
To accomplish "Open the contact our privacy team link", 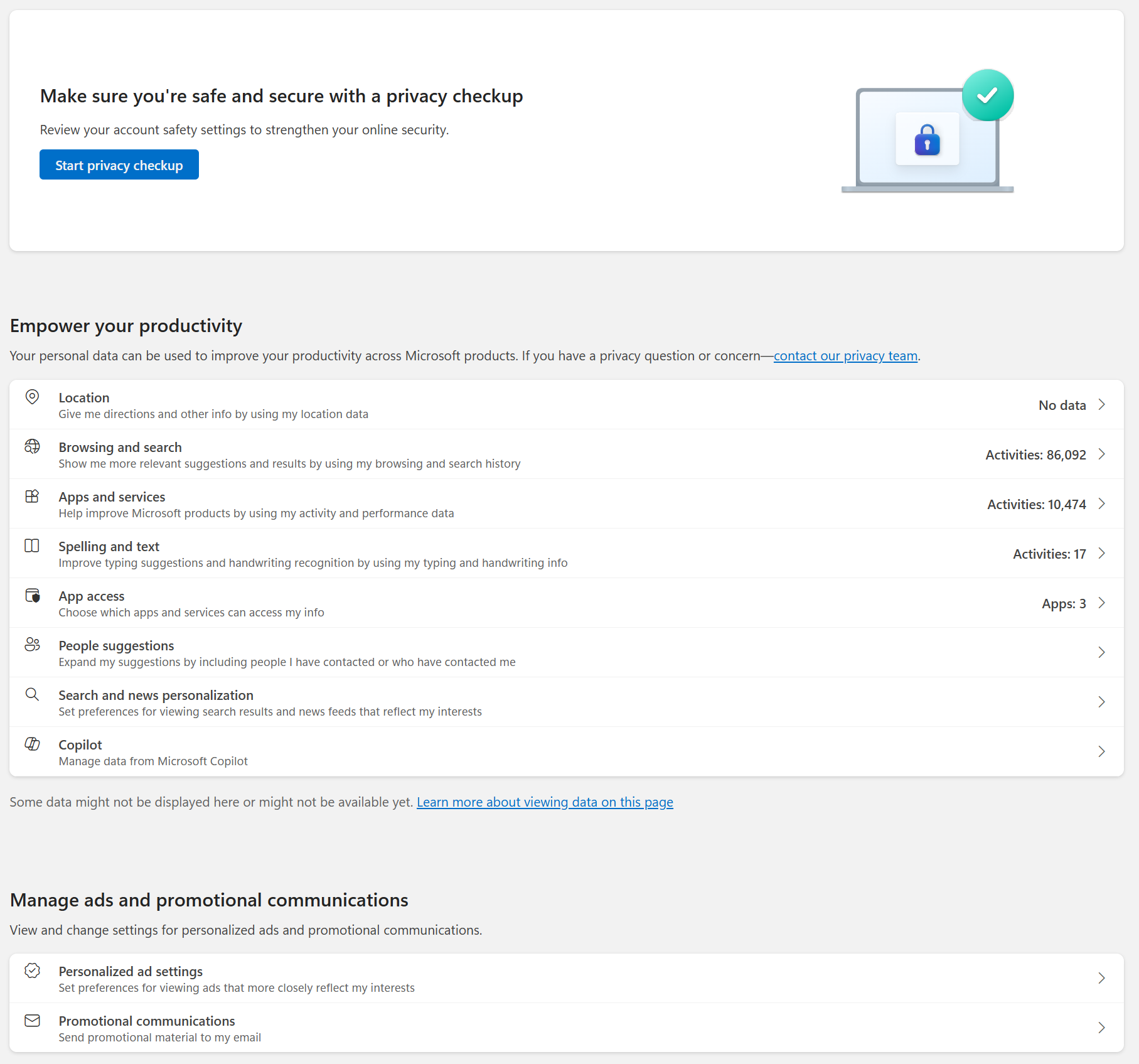I will [x=845, y=356].
